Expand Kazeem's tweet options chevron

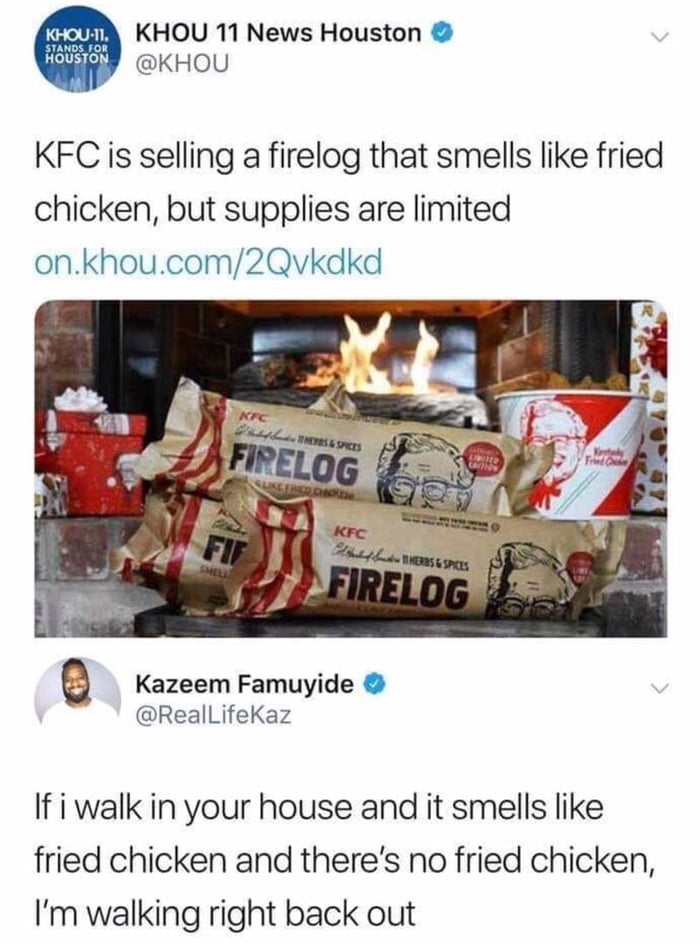tap(660, 688)
